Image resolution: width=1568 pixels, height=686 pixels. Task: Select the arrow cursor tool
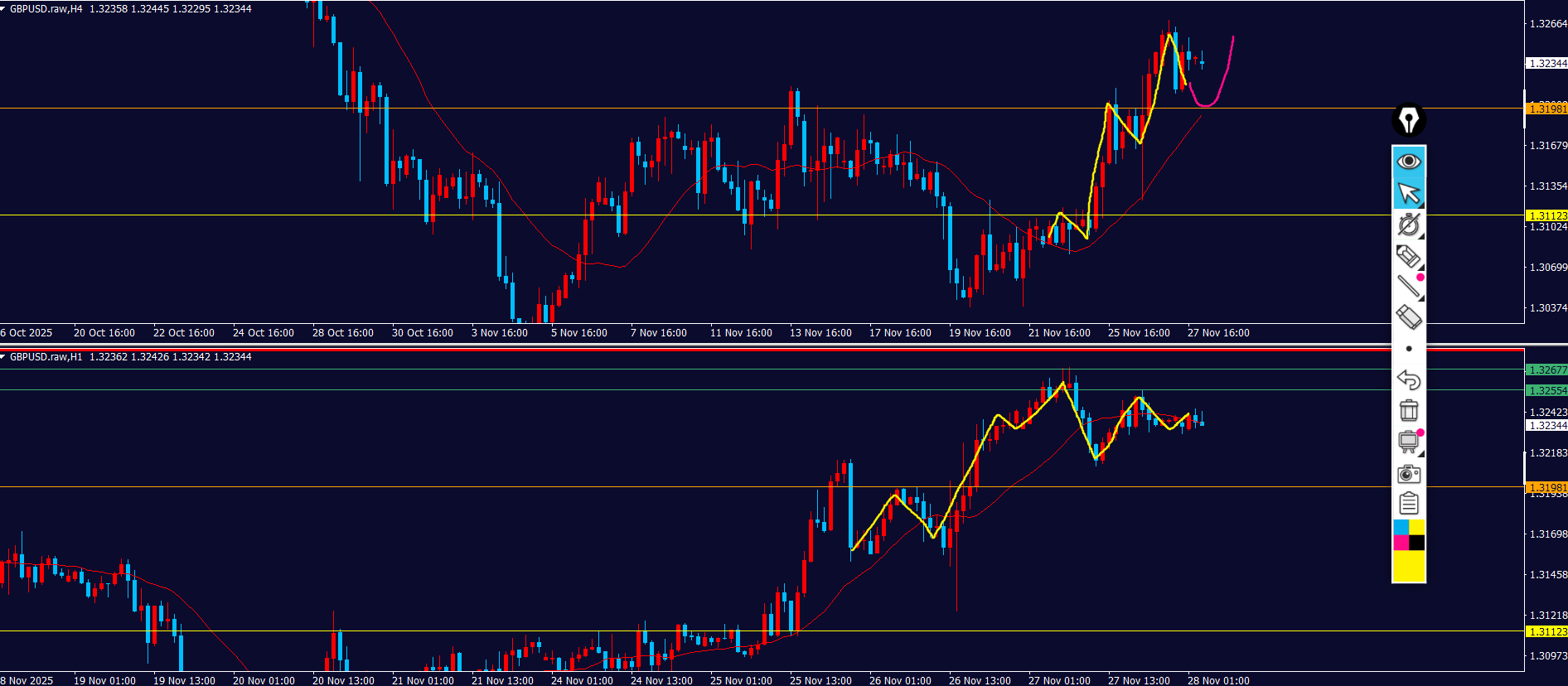1408,193
